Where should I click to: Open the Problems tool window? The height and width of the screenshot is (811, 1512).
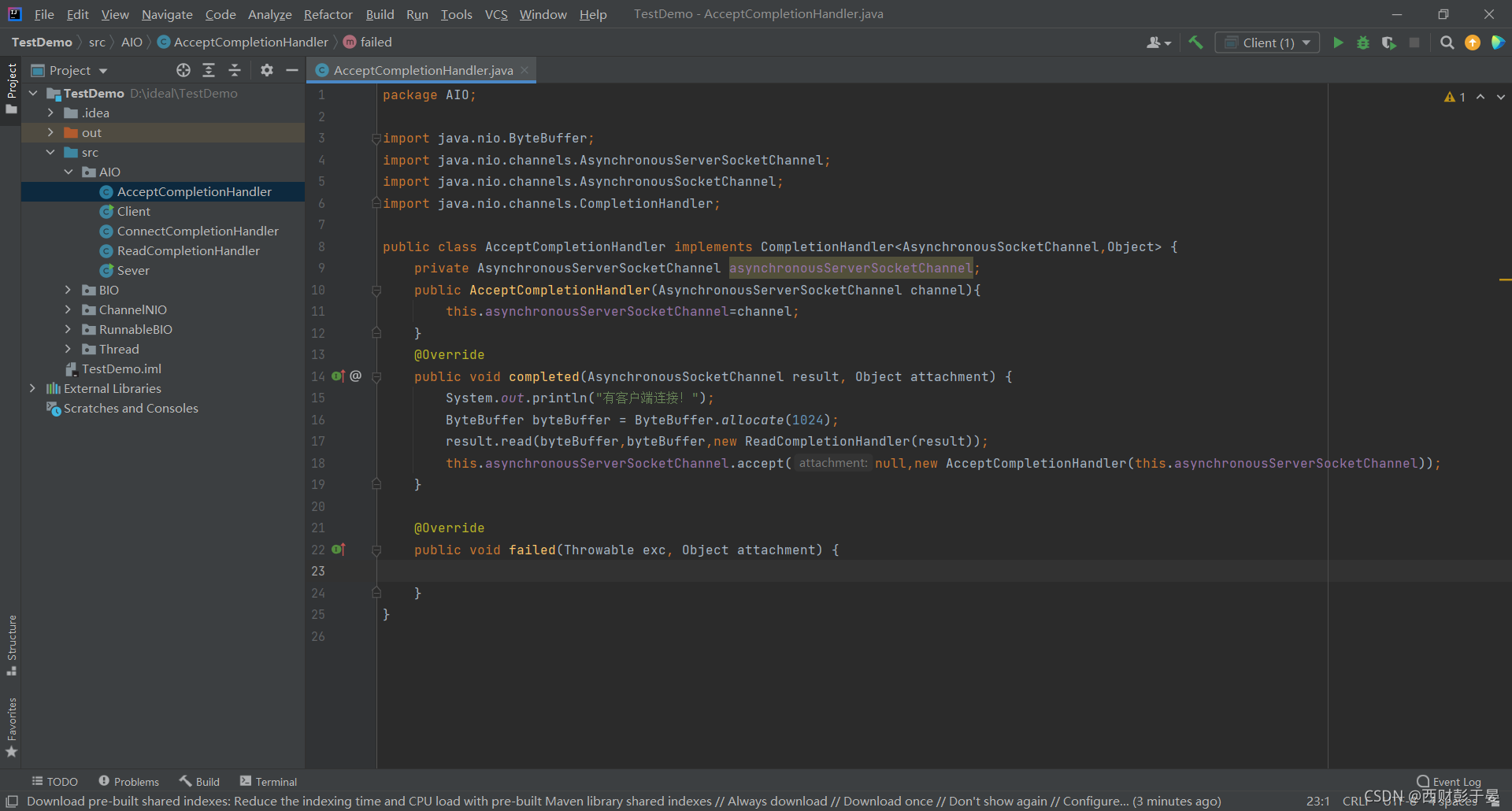tap(128, 781)
